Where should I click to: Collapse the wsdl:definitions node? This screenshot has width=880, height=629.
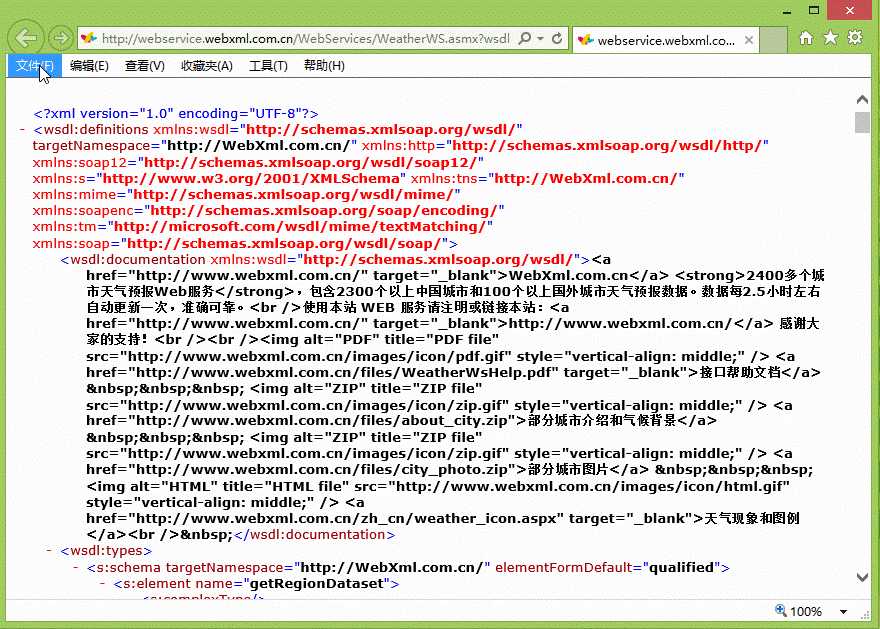[x=22, y=130]
